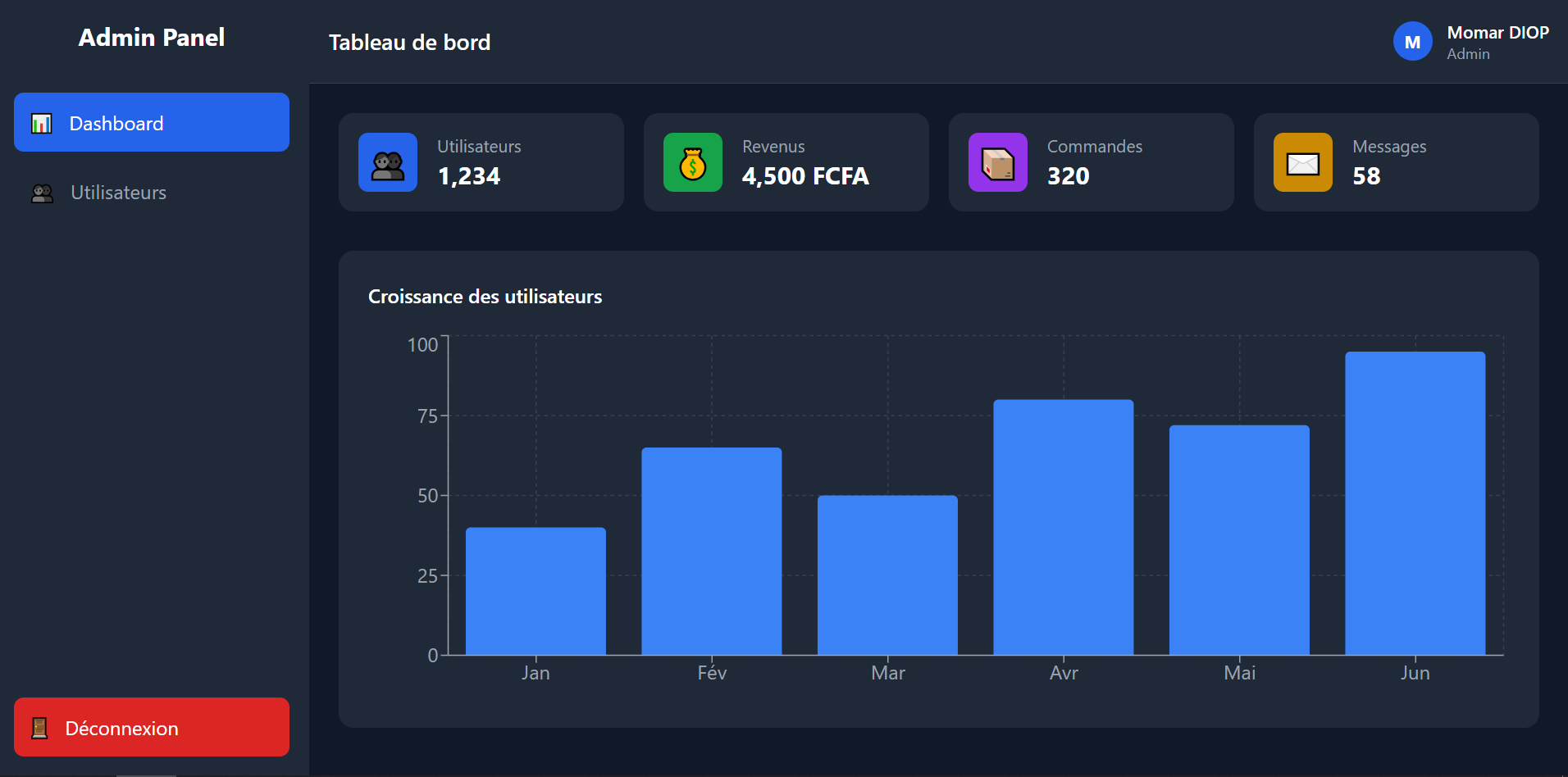Click the green money bag Revenus icon
The image size is (1568, 777).
tap(693, 162)
